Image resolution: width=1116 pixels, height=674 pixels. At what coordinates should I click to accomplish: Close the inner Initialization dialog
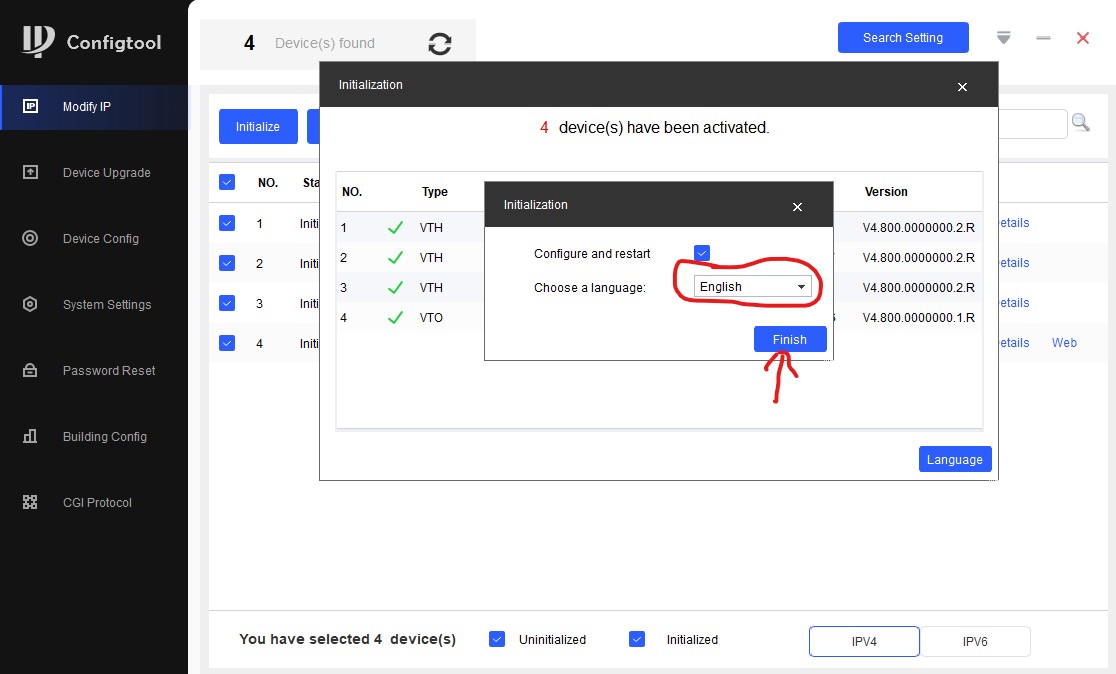coord(797,207)
